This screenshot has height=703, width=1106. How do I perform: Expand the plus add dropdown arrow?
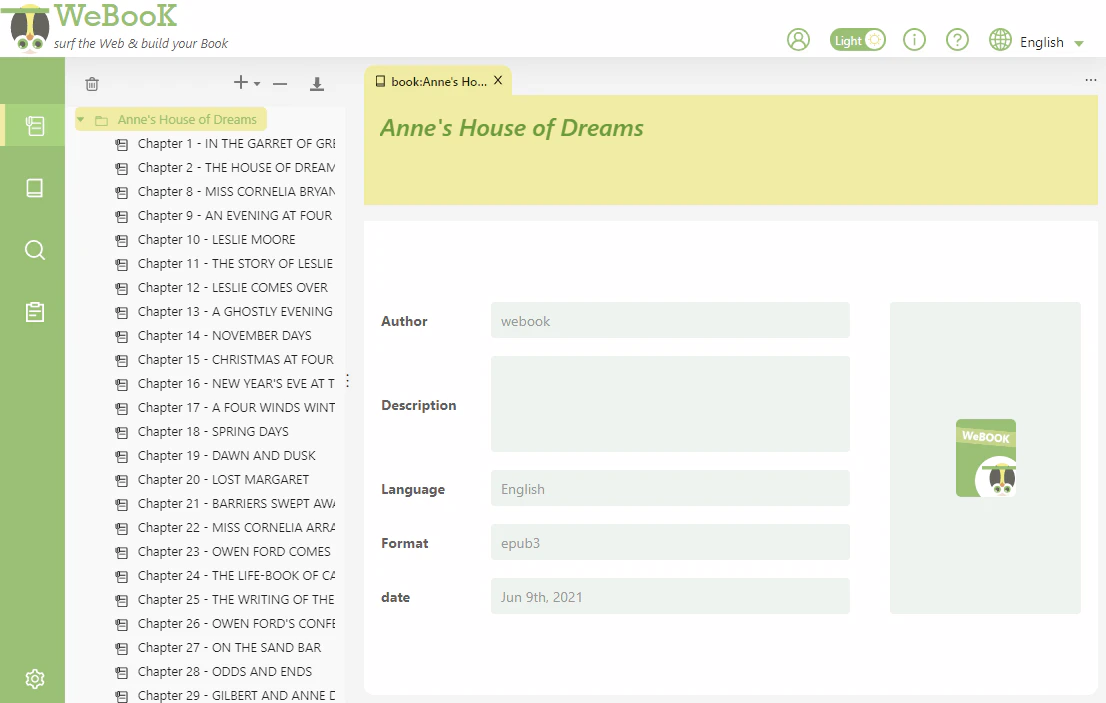click(257, 84)
